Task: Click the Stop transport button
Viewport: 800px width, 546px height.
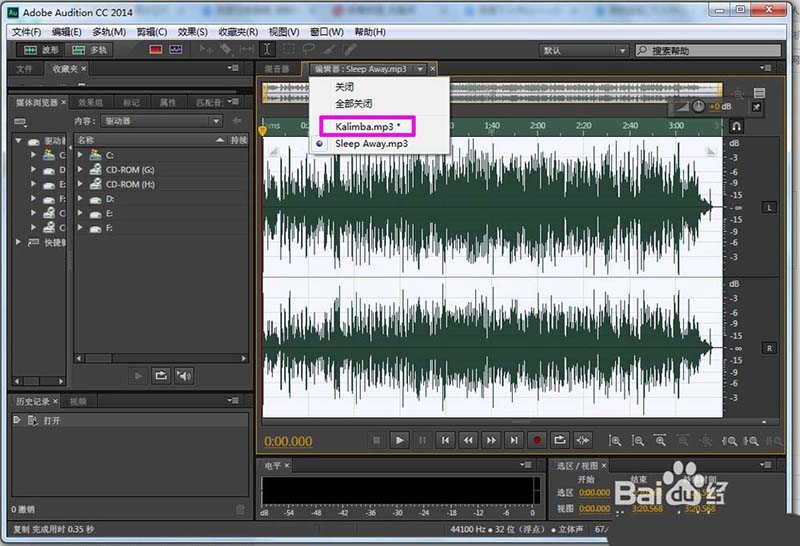Action: (x=377, y=440)
